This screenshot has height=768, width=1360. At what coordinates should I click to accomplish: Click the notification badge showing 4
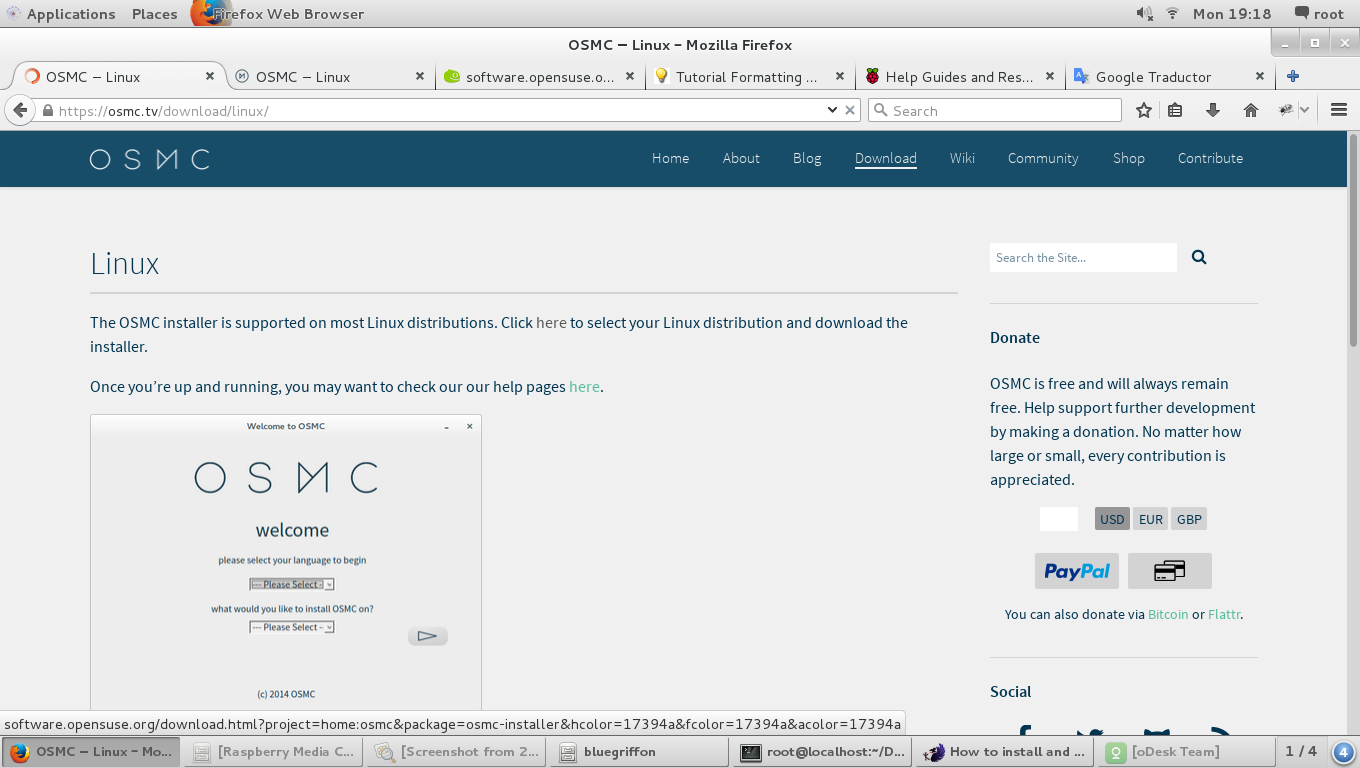(1344, 752)
